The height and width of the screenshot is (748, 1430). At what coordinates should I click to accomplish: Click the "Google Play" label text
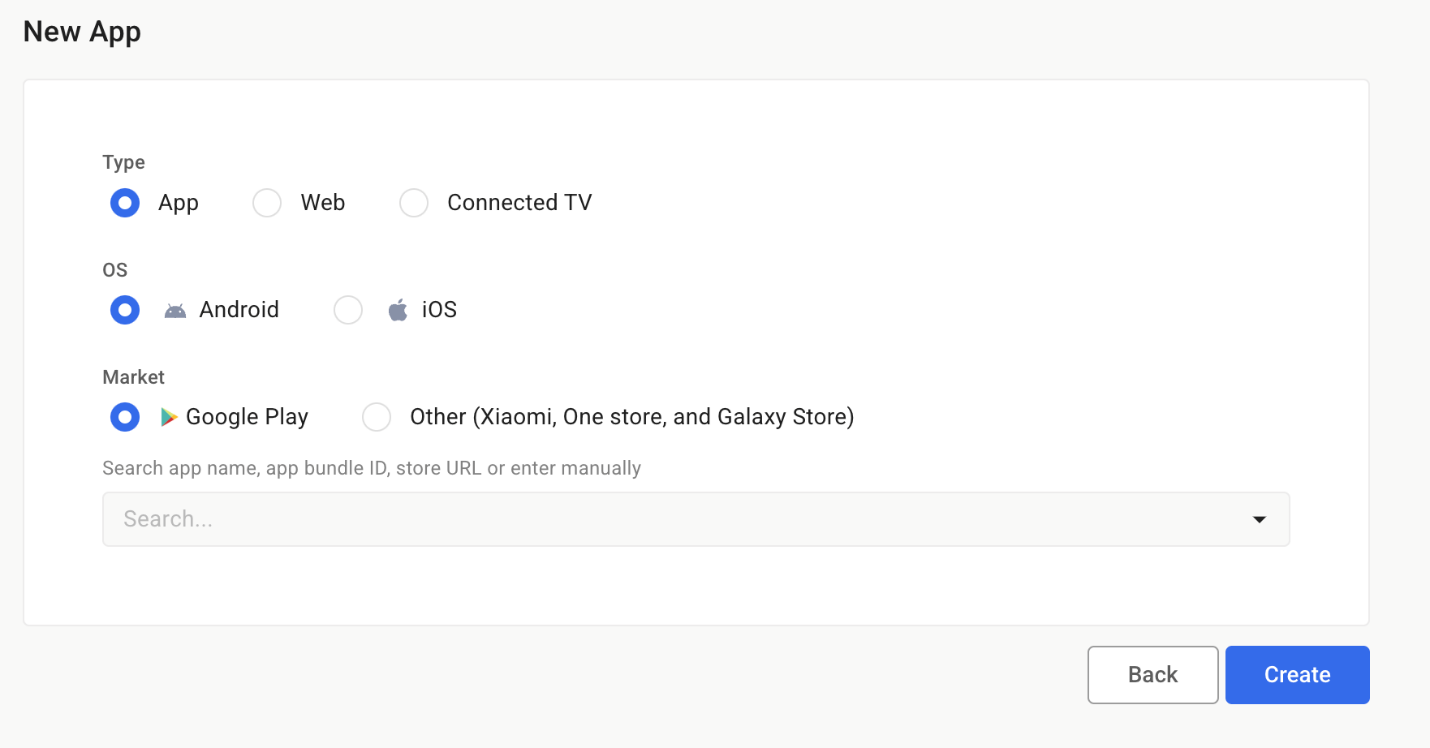tap(247, 417)
